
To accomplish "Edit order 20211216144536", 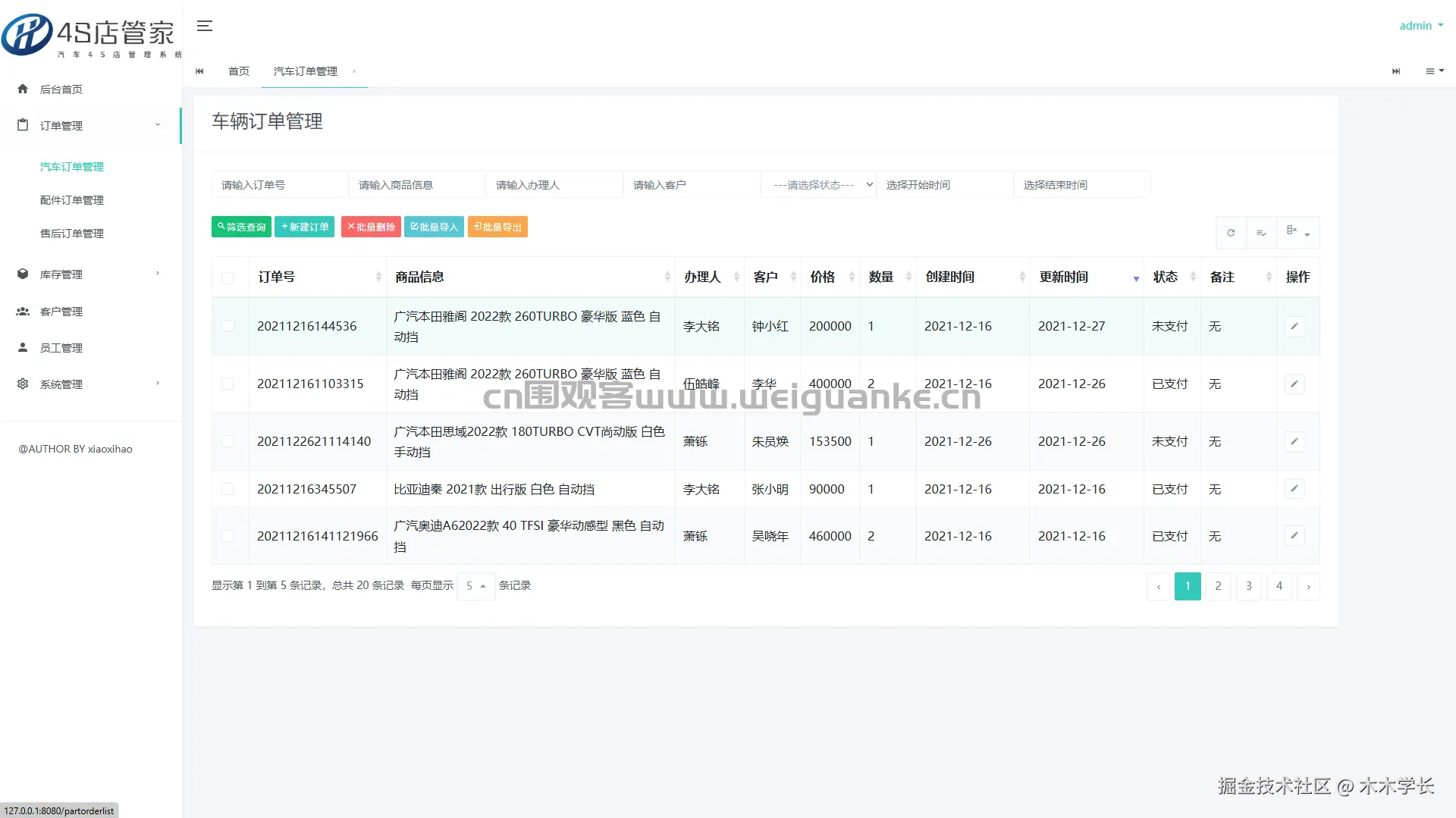I will pos(1294,326).
